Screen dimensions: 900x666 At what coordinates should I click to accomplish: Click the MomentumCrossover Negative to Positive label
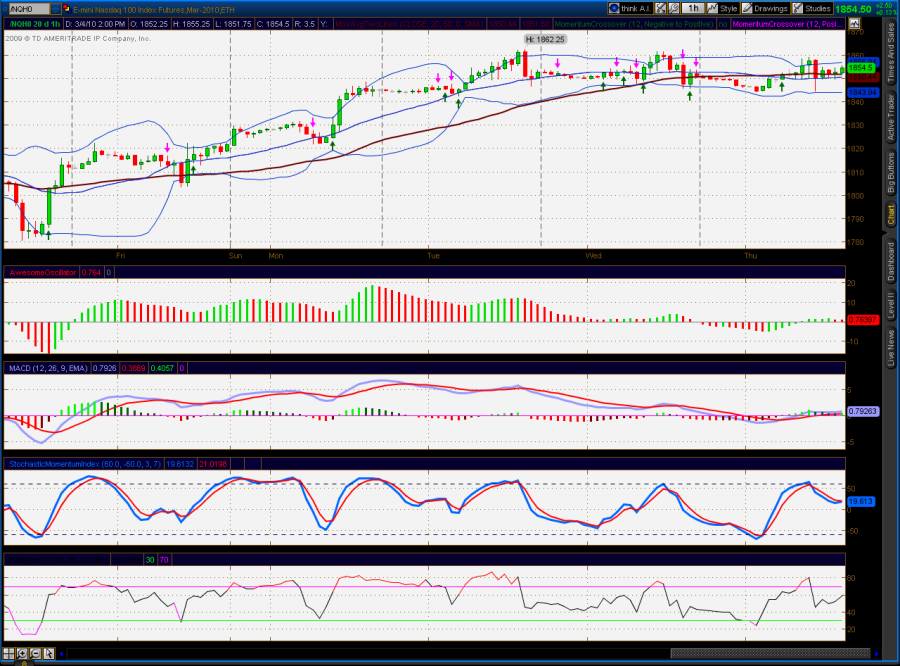point(634,24)
